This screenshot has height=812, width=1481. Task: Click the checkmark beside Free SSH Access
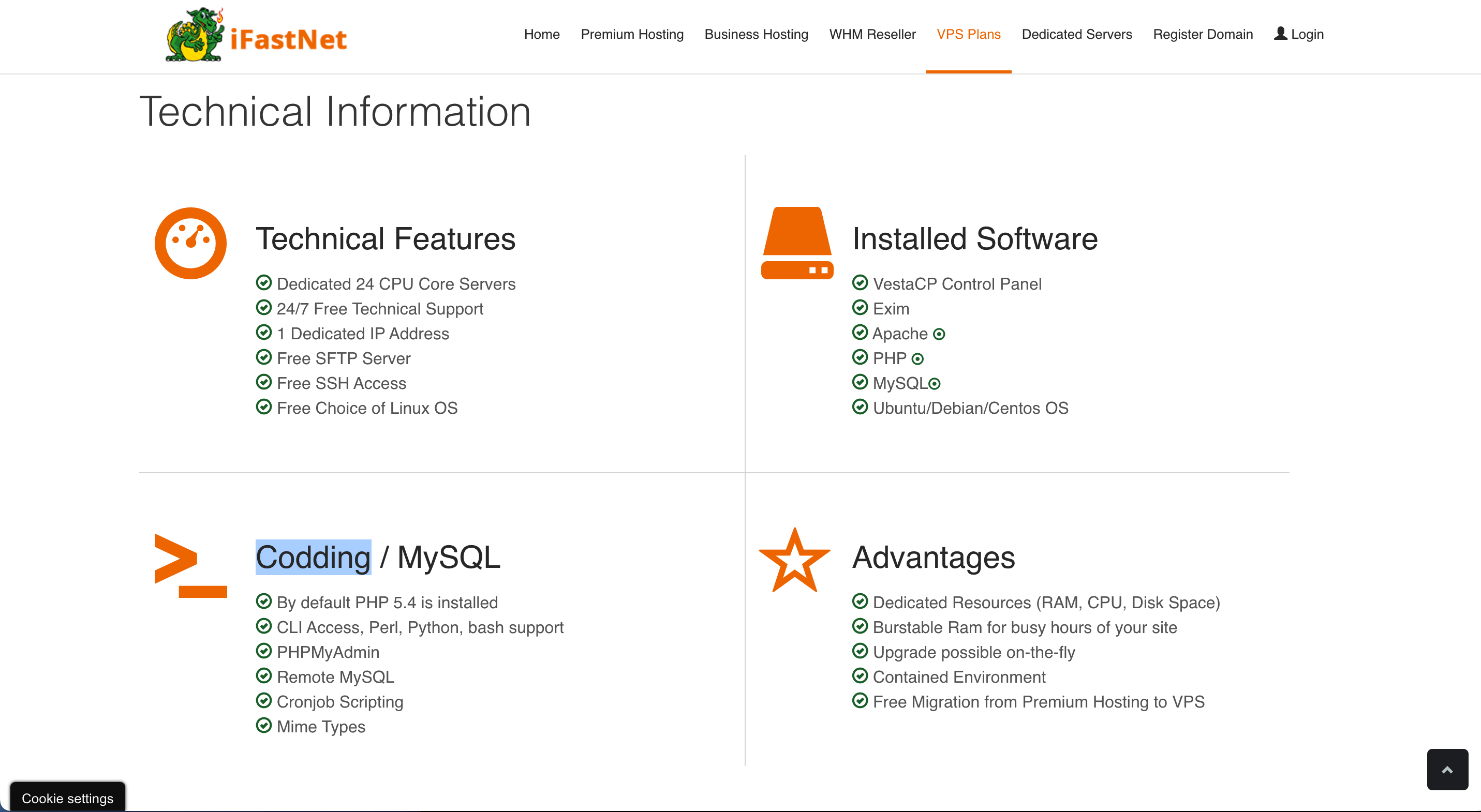[264, 382]
